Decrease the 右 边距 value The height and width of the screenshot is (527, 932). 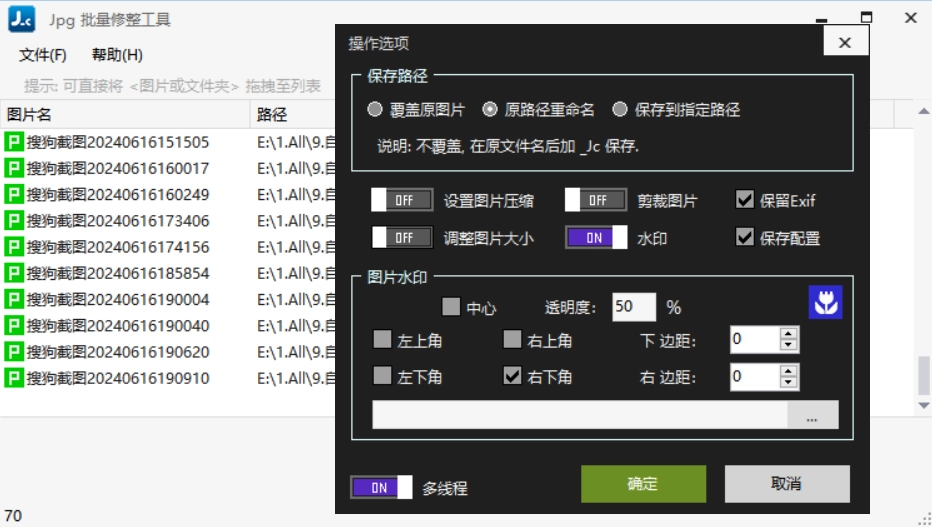(x=788, y=382)
